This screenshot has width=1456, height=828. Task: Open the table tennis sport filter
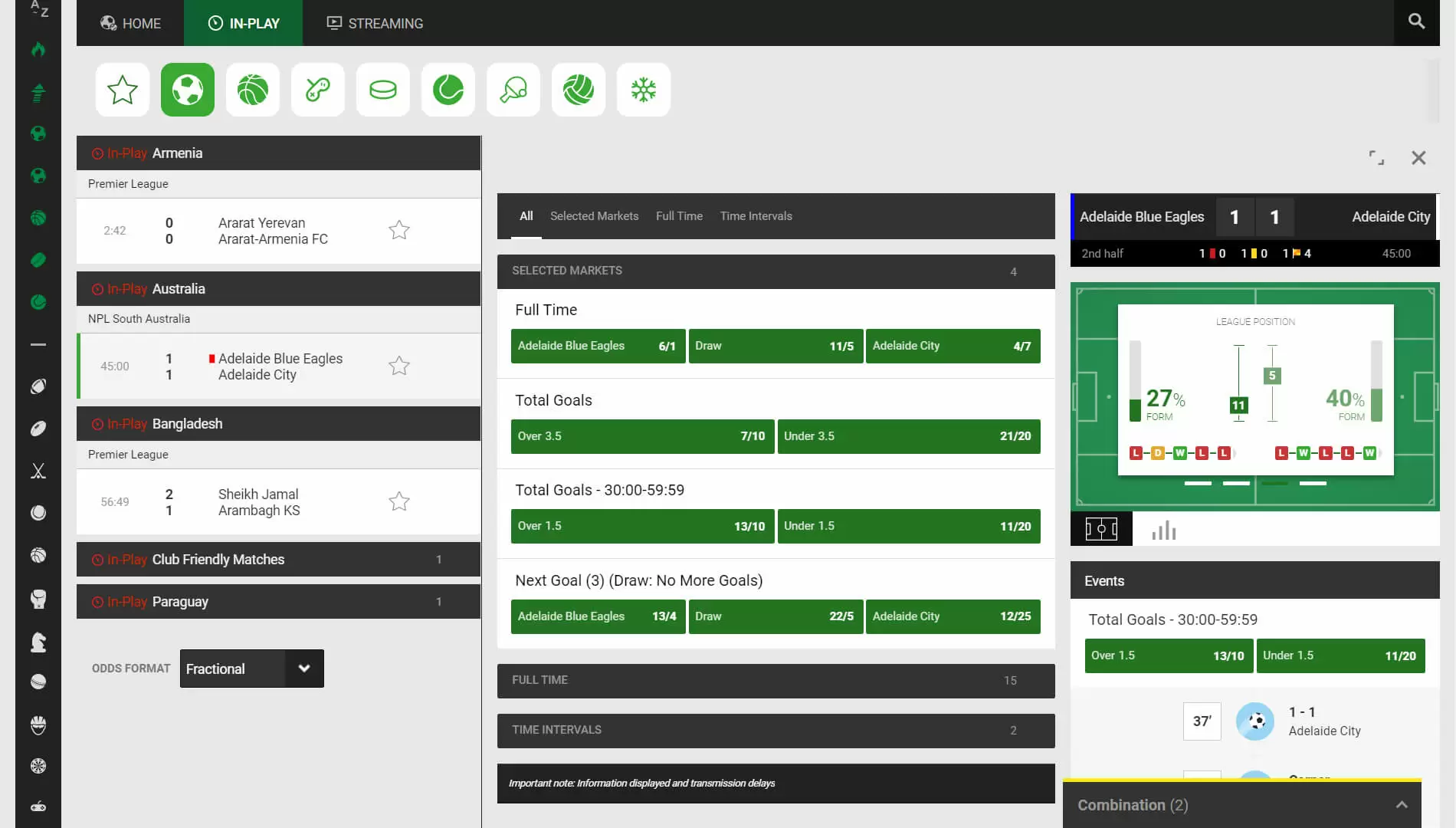point(513,90)
